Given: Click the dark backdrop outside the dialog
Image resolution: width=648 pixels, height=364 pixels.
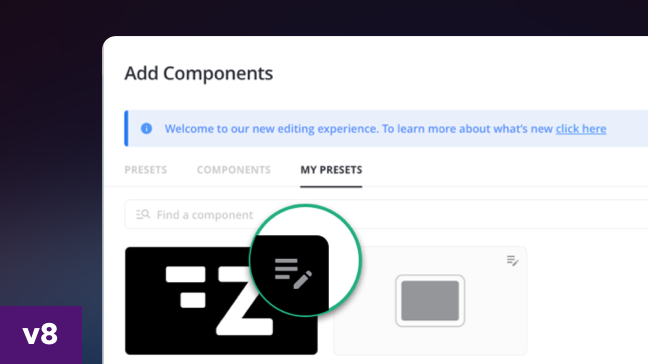Looking at the screenshot, I should [x=50, y=124].
